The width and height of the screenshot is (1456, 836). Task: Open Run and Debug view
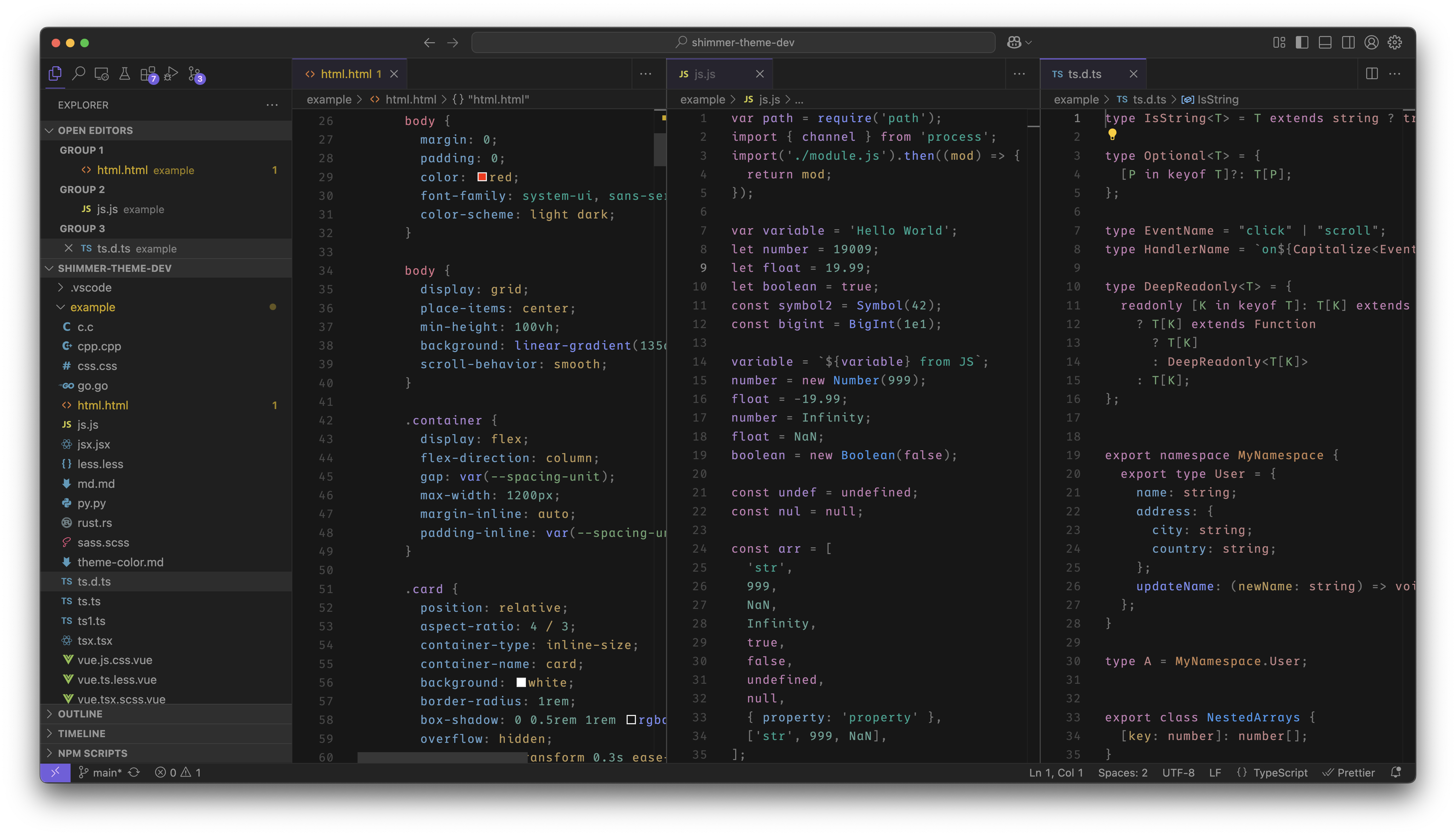tap(171, 73)
